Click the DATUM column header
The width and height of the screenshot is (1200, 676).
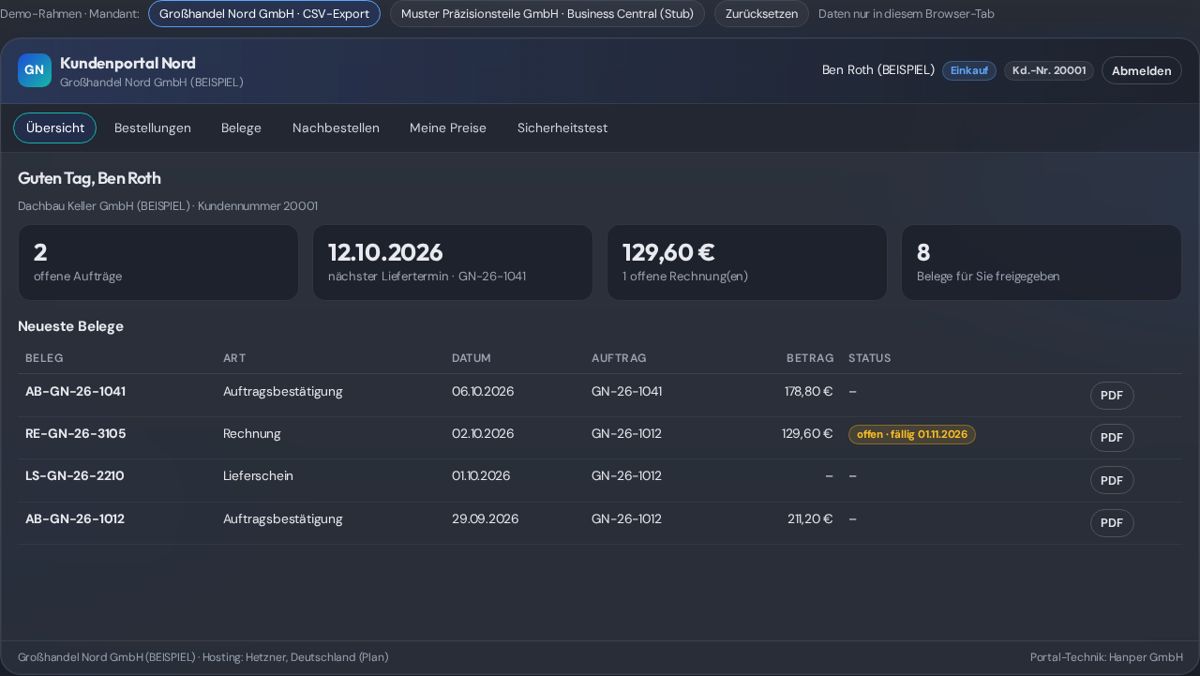click(471, 358)
